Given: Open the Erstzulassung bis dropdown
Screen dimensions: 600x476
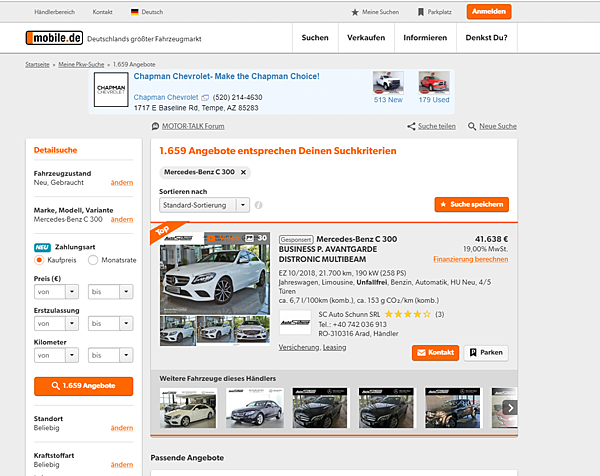Looking at the screenshot, I should click(x=111, y=324).
